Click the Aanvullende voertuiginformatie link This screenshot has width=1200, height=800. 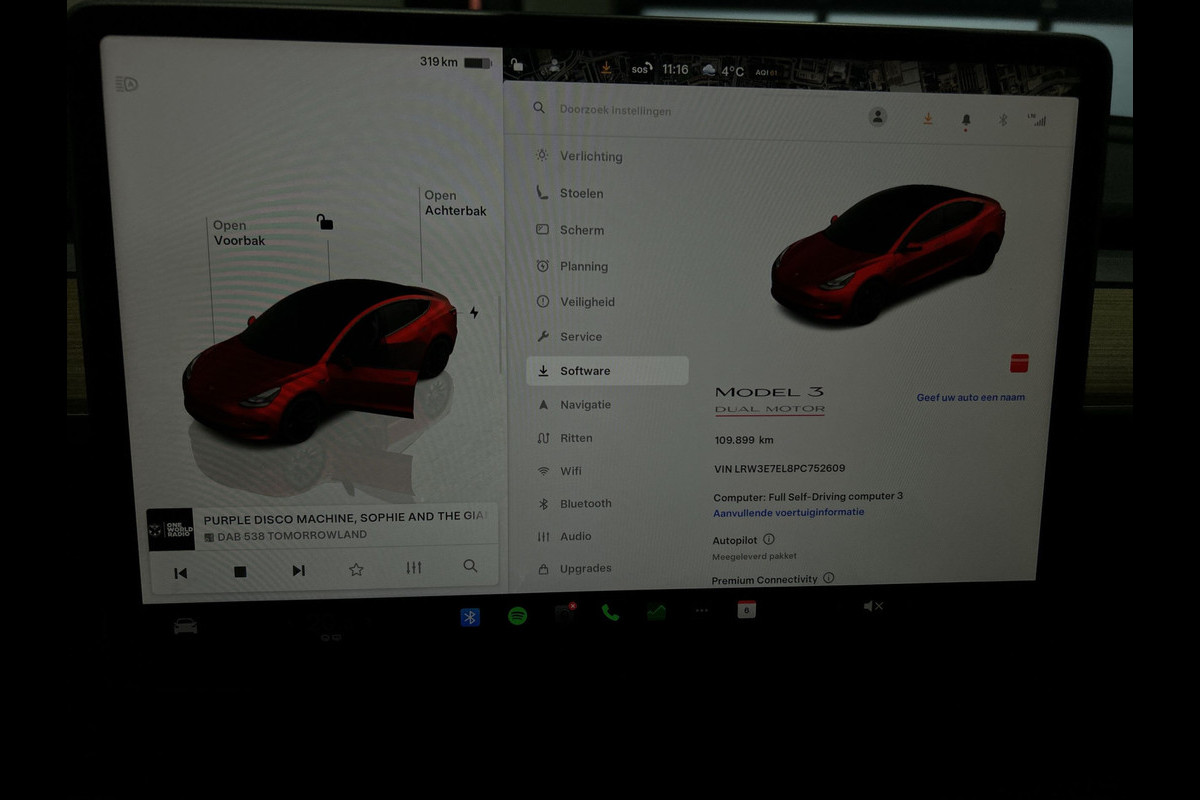pos(788,512)
